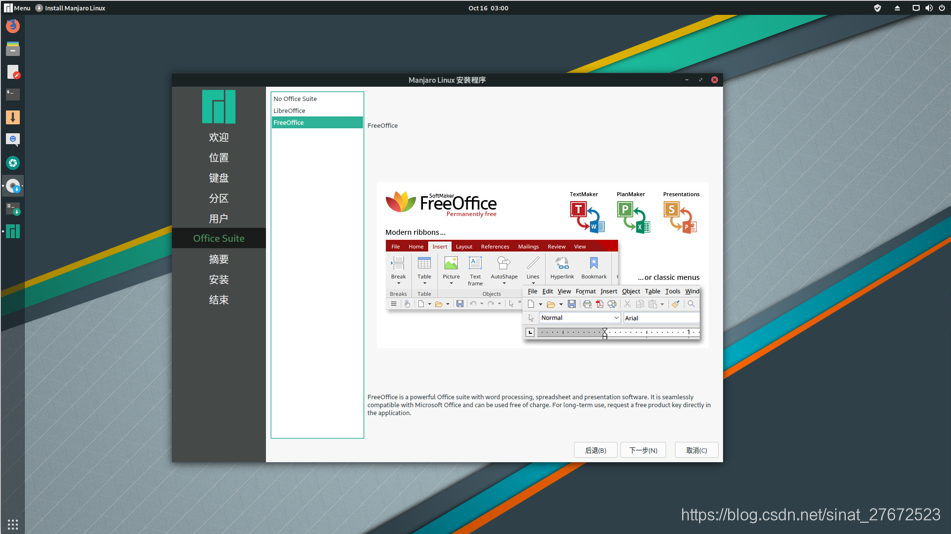Select LibreOffice in the list
This screenshot has width=951, height=534.
(x=317, y=110)
